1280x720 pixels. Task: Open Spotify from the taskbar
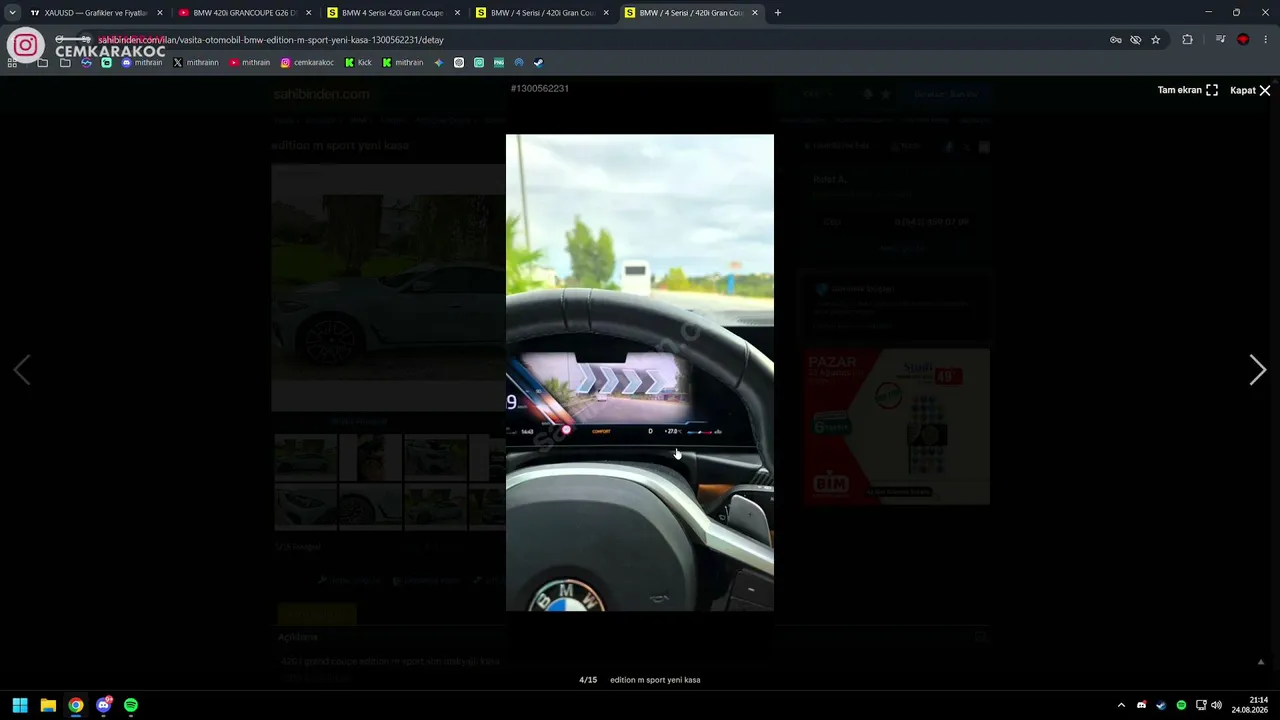click(x=131, y=705)
